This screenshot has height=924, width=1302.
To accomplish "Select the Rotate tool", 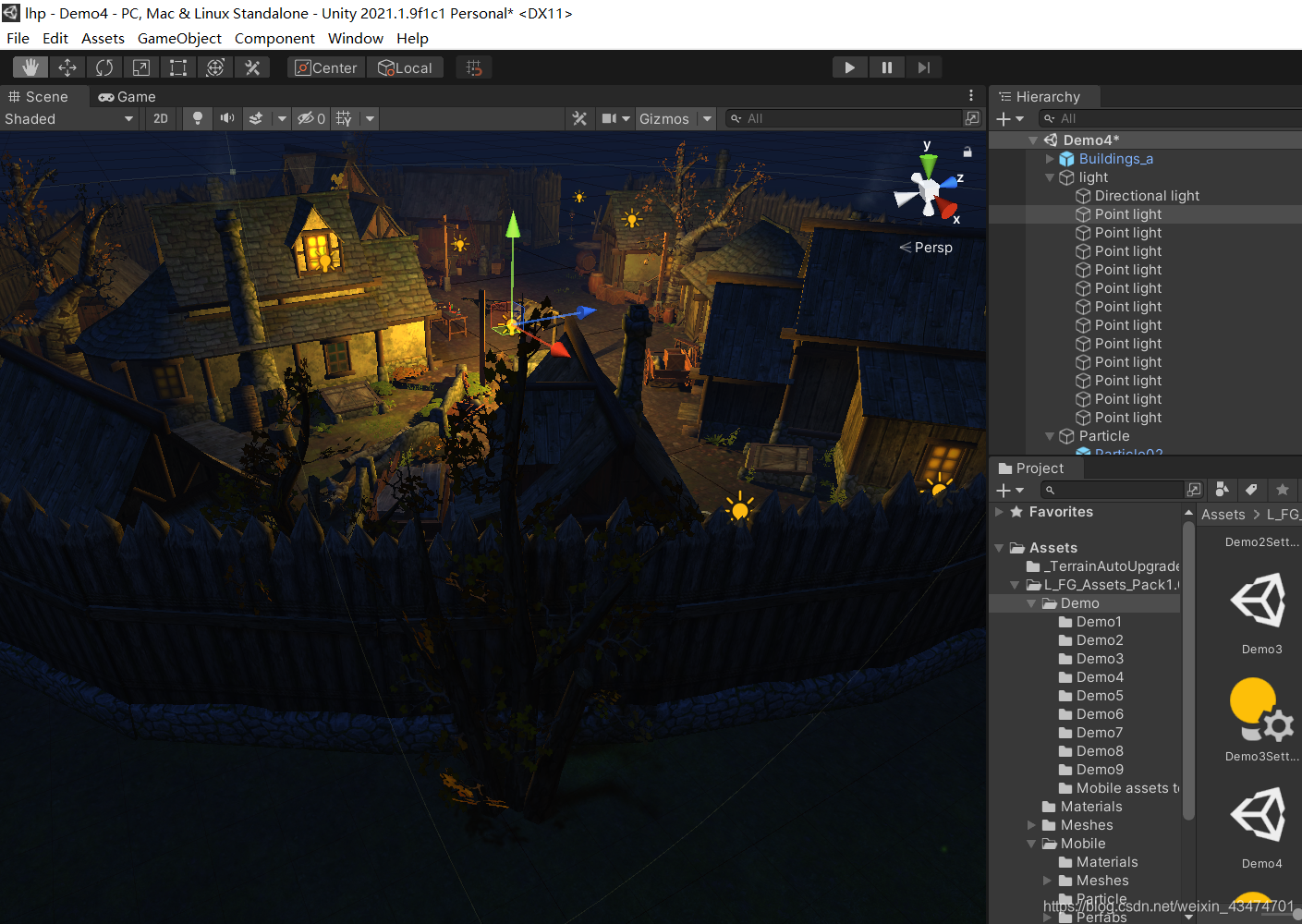I will coord(104,67).
